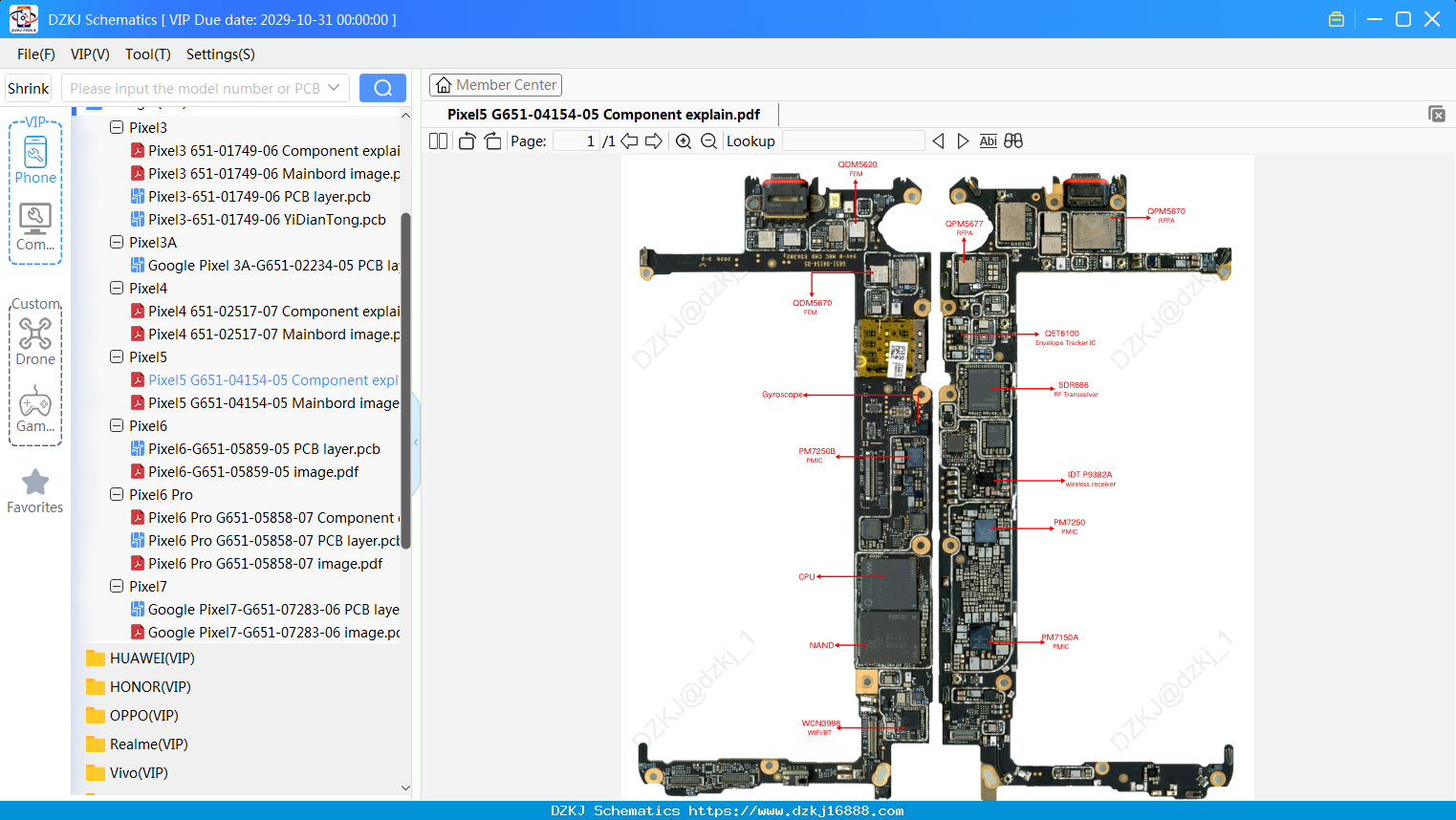Find previous lookup match
This screenshot has width=1456, height=820.
tap(938, 141)
